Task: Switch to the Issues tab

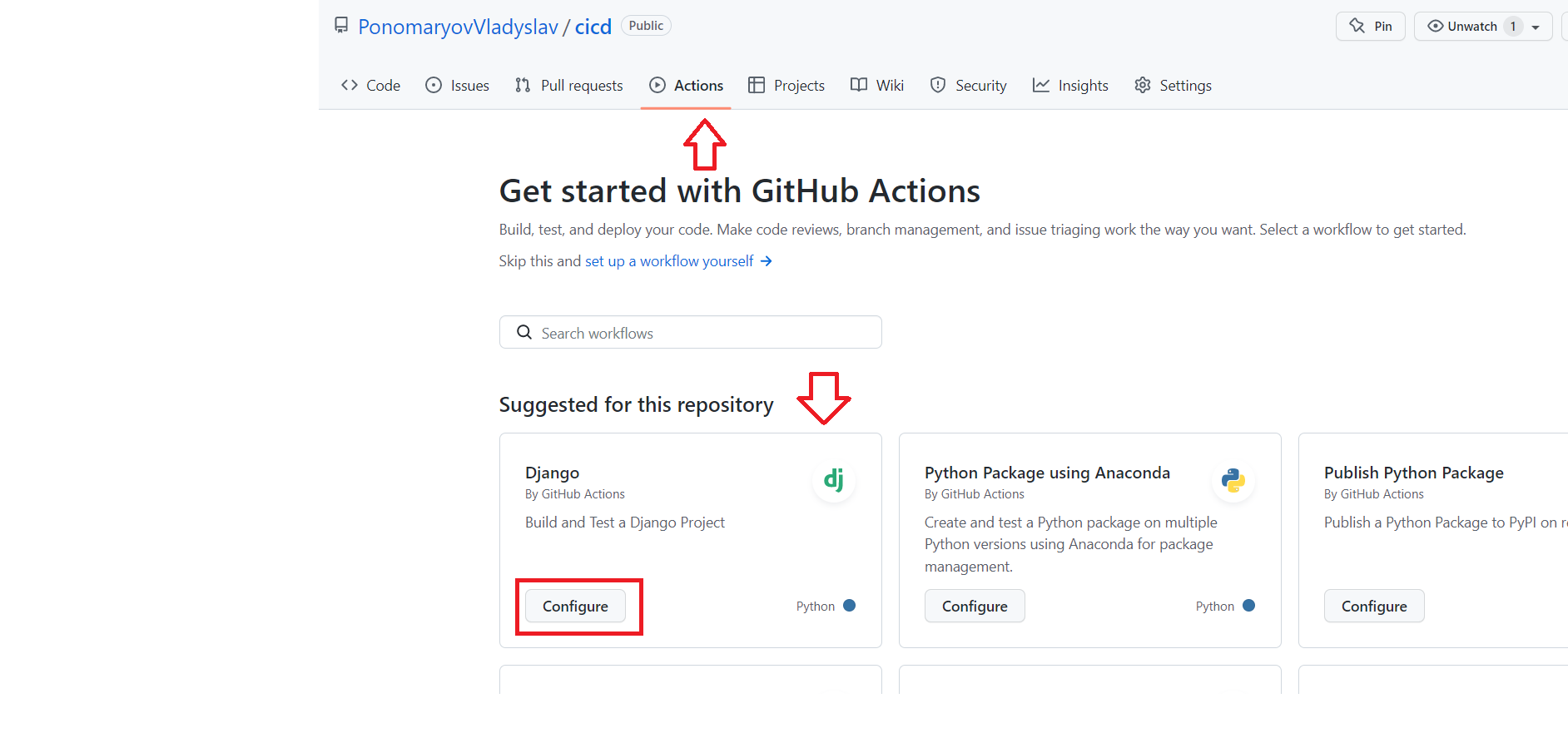Action: click(x=457, y=86)
